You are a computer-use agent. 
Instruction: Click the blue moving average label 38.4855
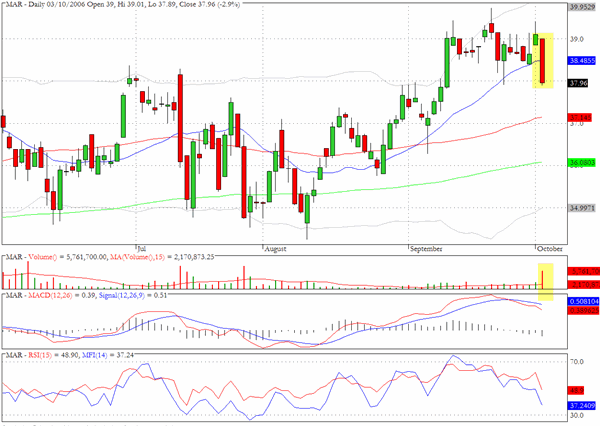(x=582, y=60)
